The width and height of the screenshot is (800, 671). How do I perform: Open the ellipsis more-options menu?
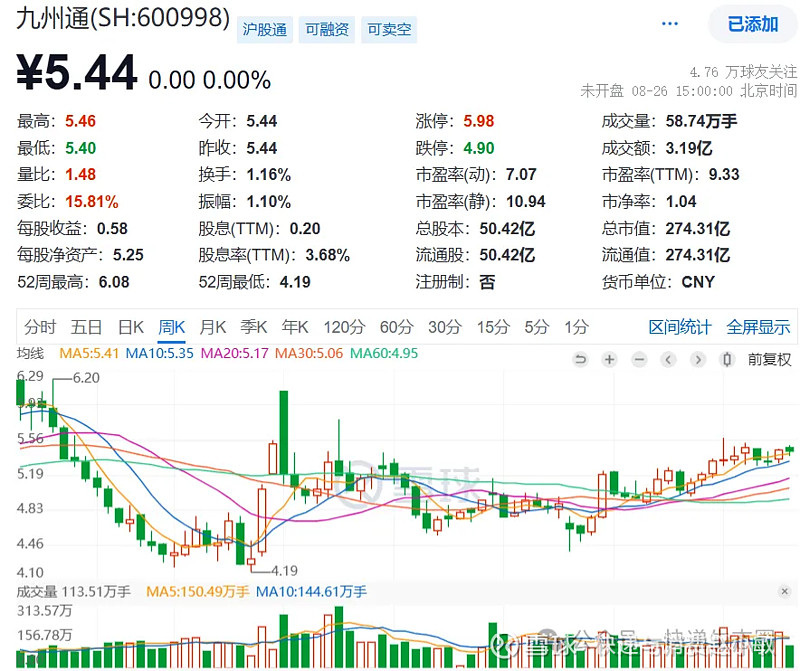click(x=669, y=22)
